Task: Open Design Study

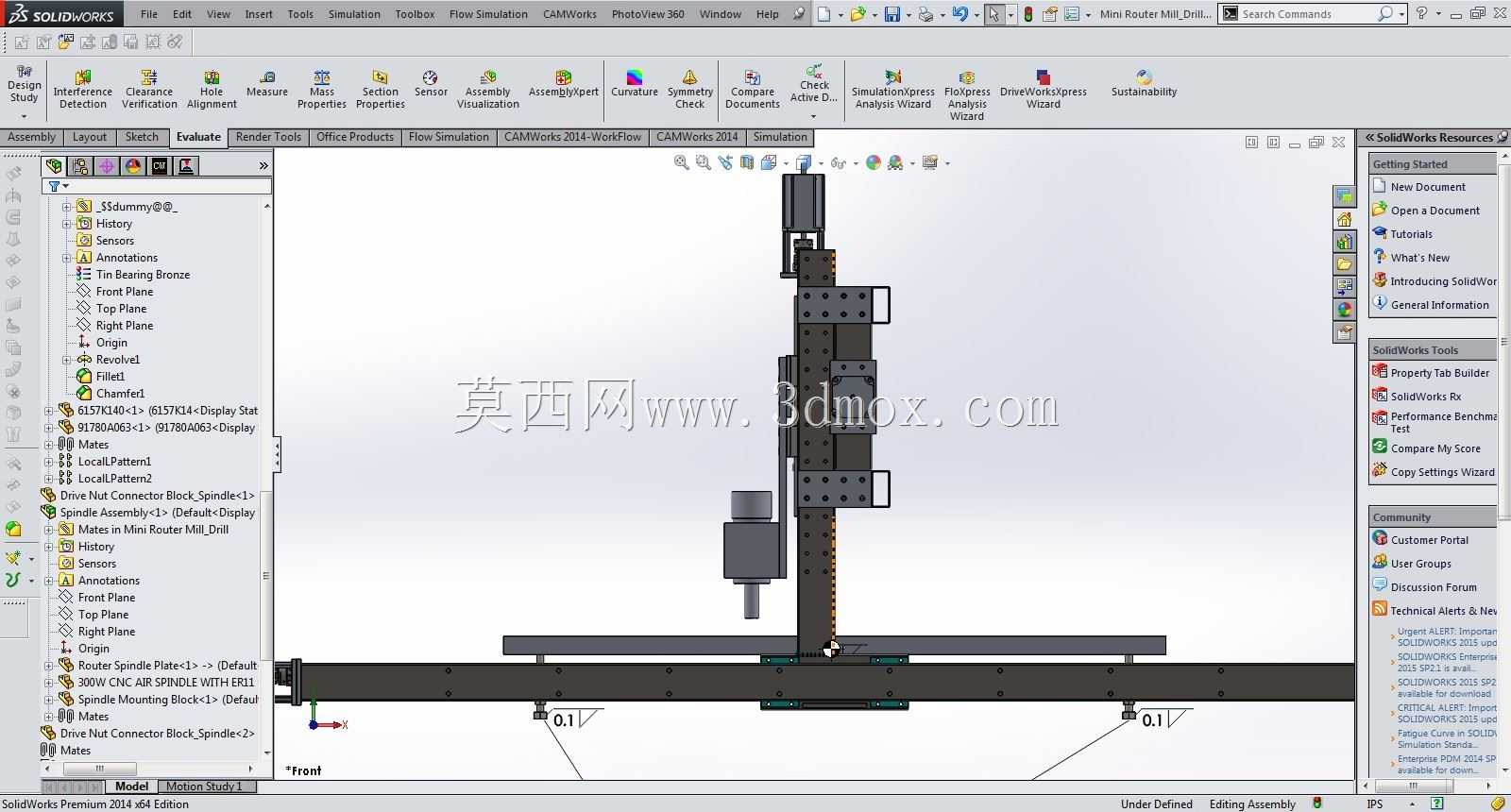Action: coord(25,85)
